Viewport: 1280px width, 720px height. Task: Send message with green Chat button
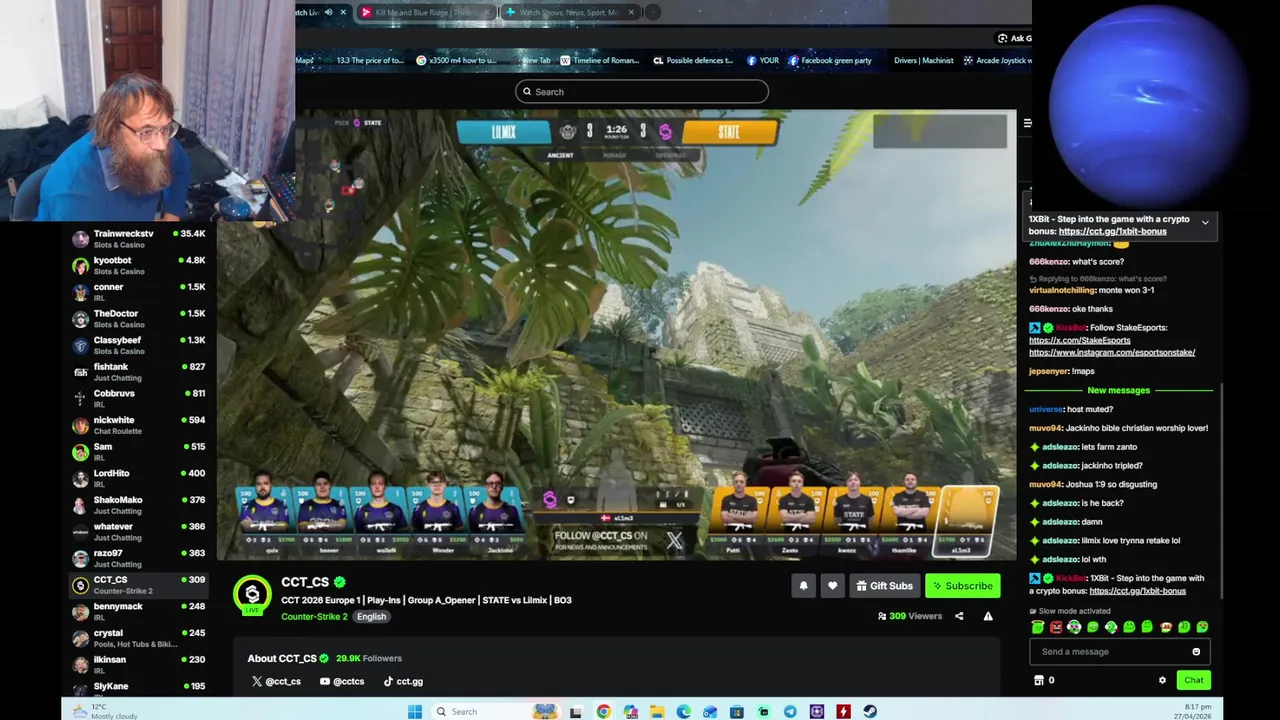(x=1194, y=680)
